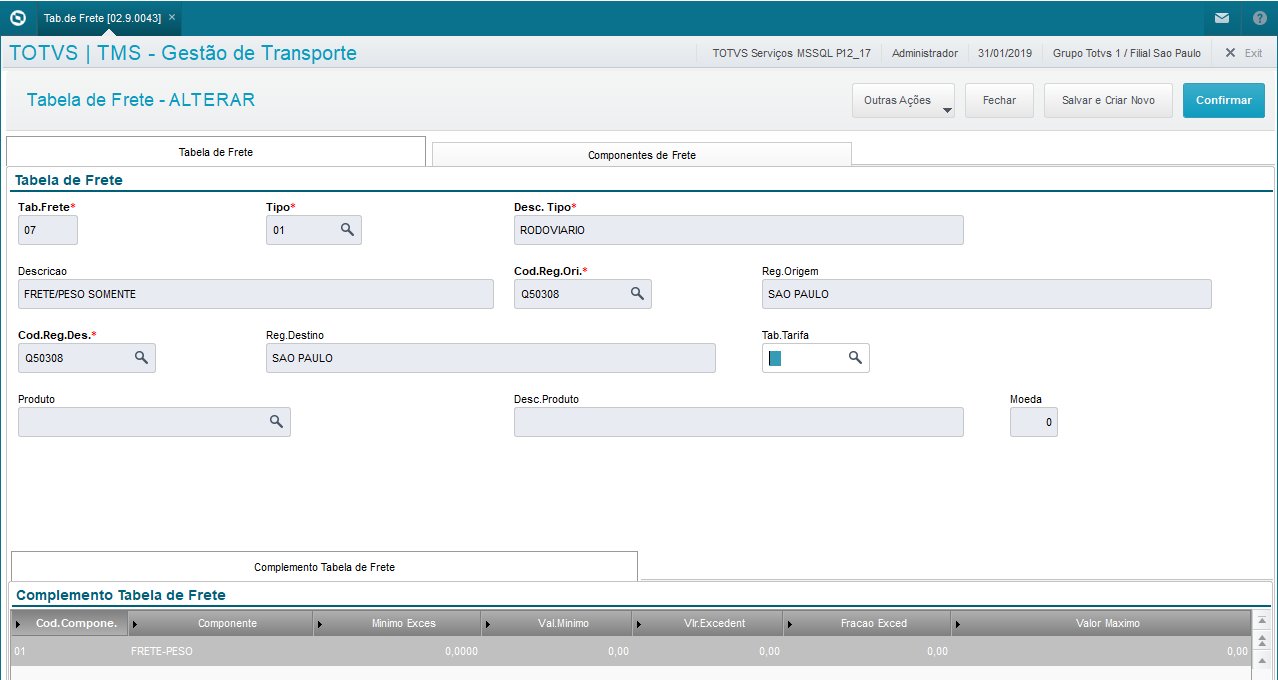Click the Produto input field
1278x680 pixels.
tap(154, 422)
